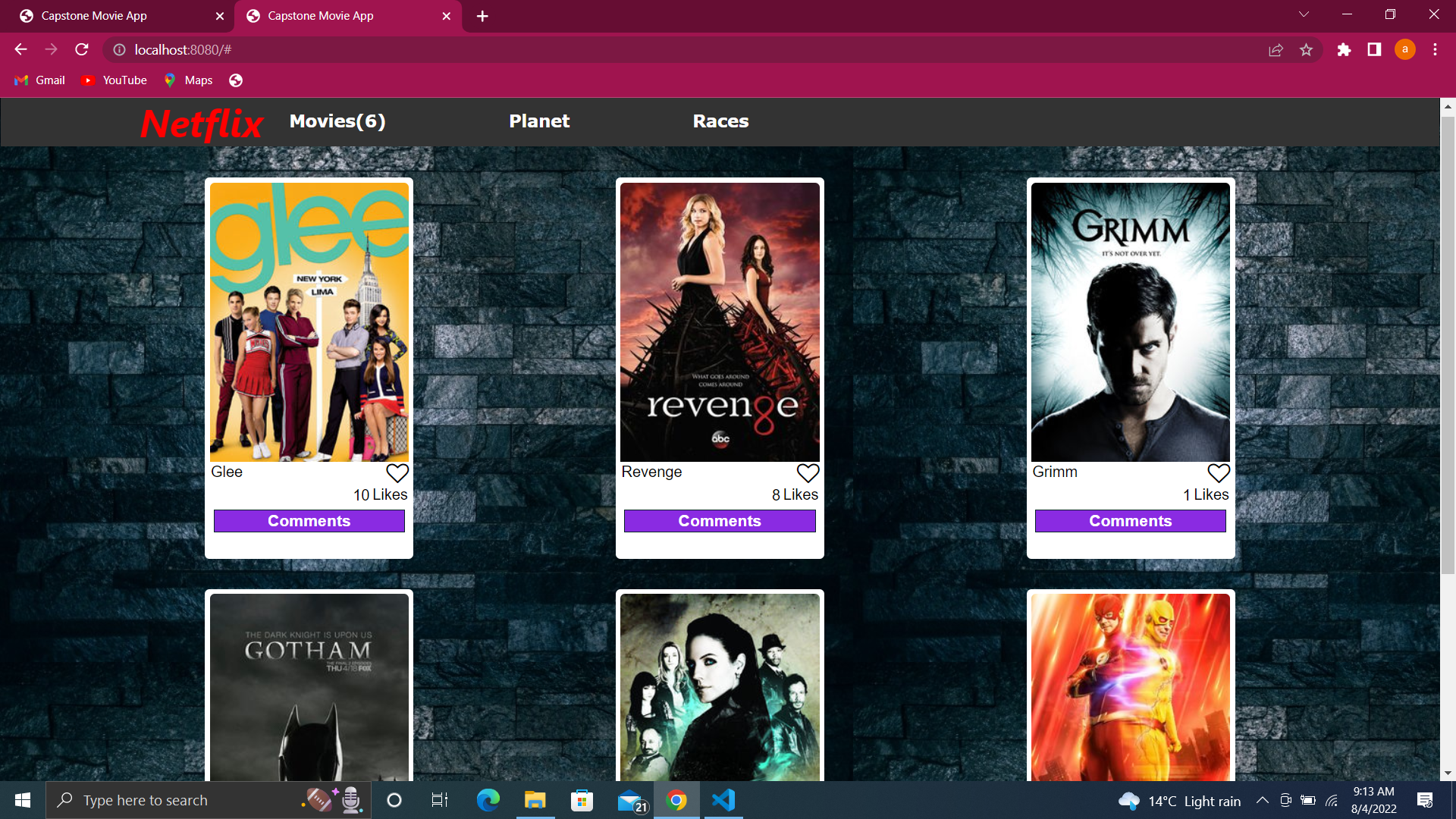Open the Chrome extensions puzzle icon
Viewport: 1456px width, 819px height.
(1344, 50)
